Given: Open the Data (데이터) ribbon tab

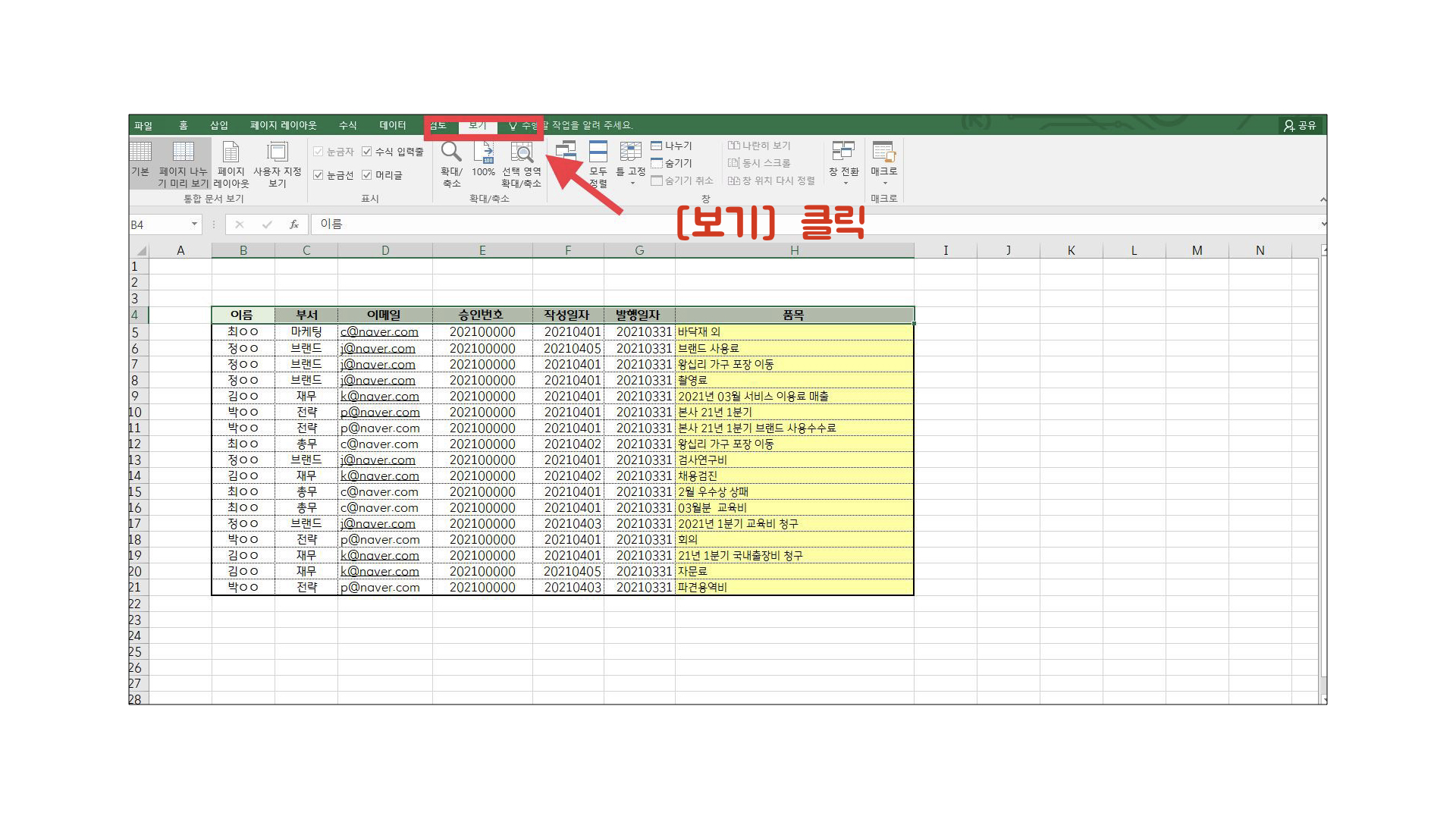Looking at the screenshot, I should pos(393,125).
